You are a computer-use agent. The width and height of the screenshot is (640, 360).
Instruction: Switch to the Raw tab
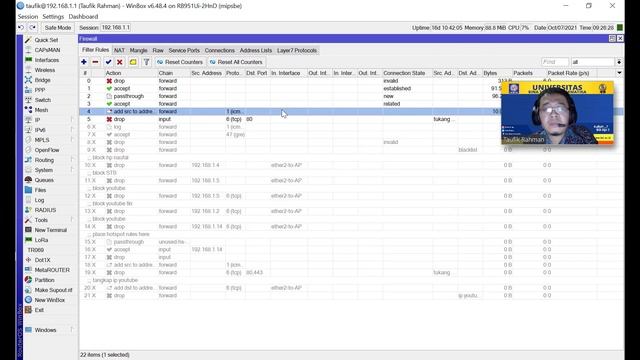[x=158, y=50]
